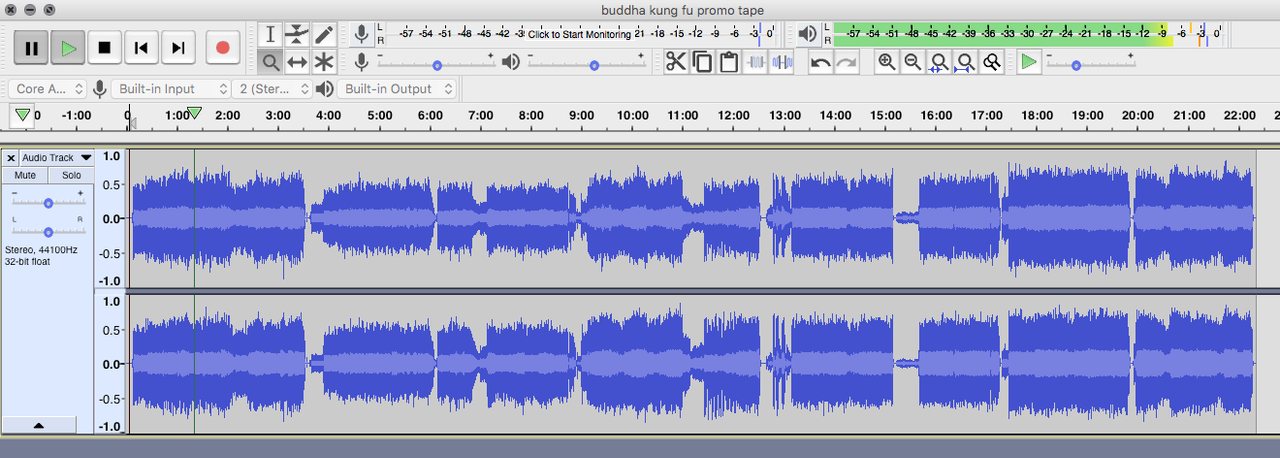Image resolution: width=1280 pixels, height=458 pixels.
Task: Skip to start of the track
Action: pos(141,47)
